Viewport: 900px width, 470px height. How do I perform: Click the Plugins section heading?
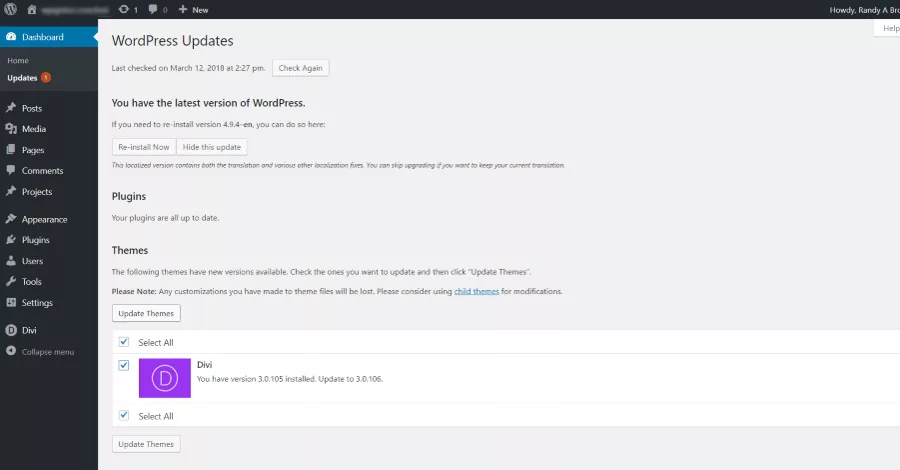[129, 196]
